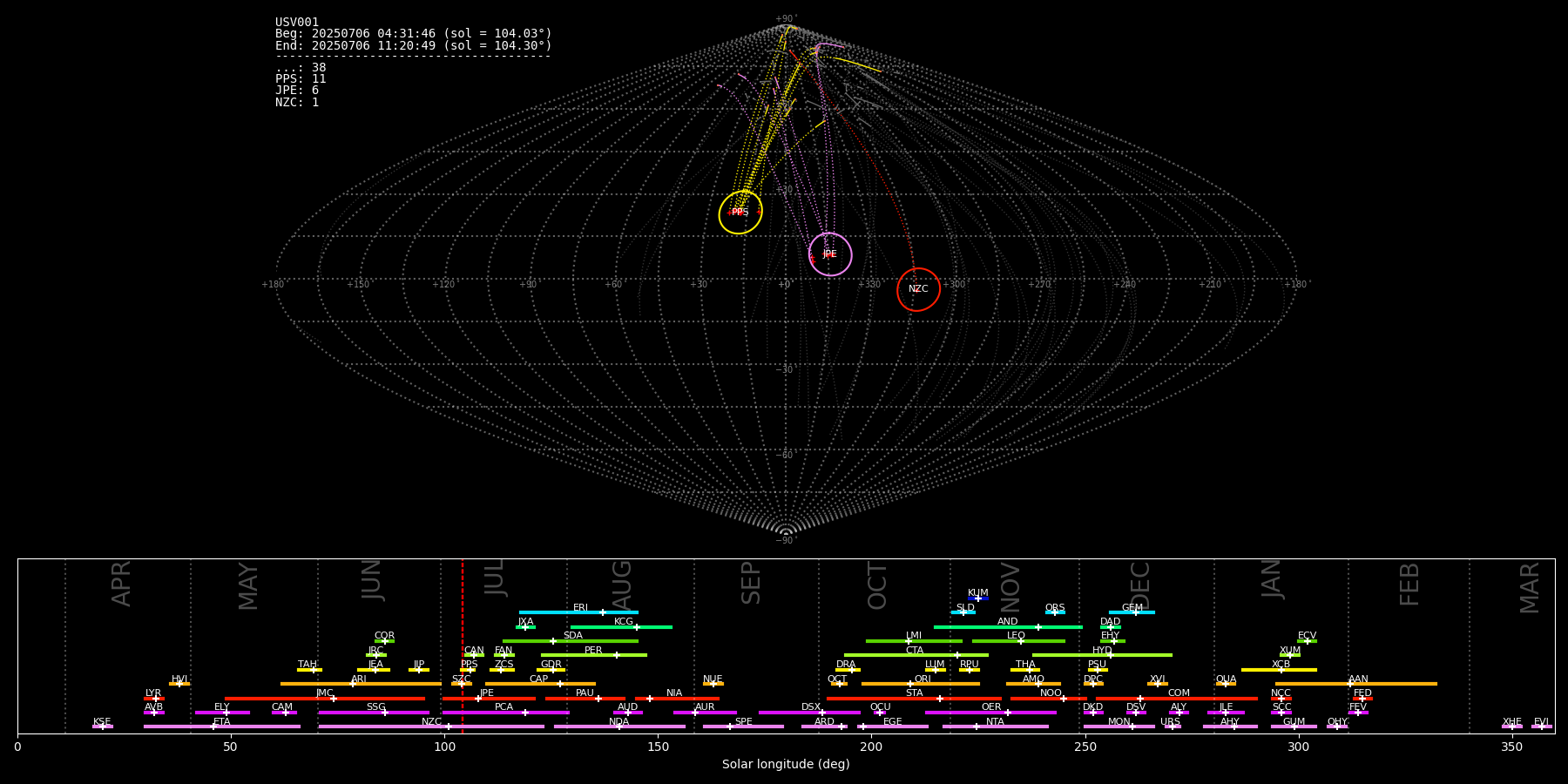Click the NIA red shower bar label
The image size is (1568, 784).
click(x=674, y=693)
